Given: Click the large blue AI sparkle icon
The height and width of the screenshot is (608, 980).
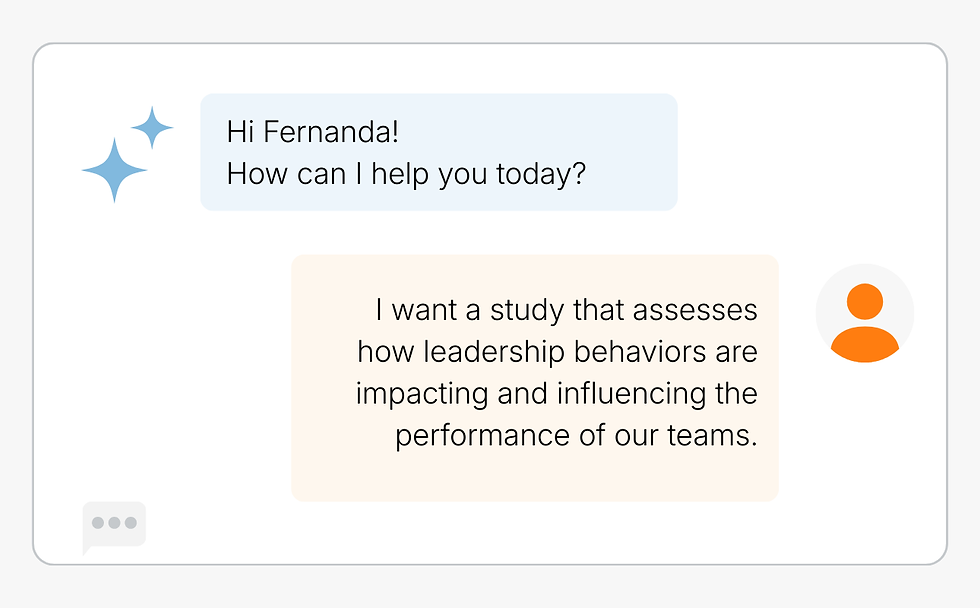Looking at the screenshot, I should pos(114,171).
